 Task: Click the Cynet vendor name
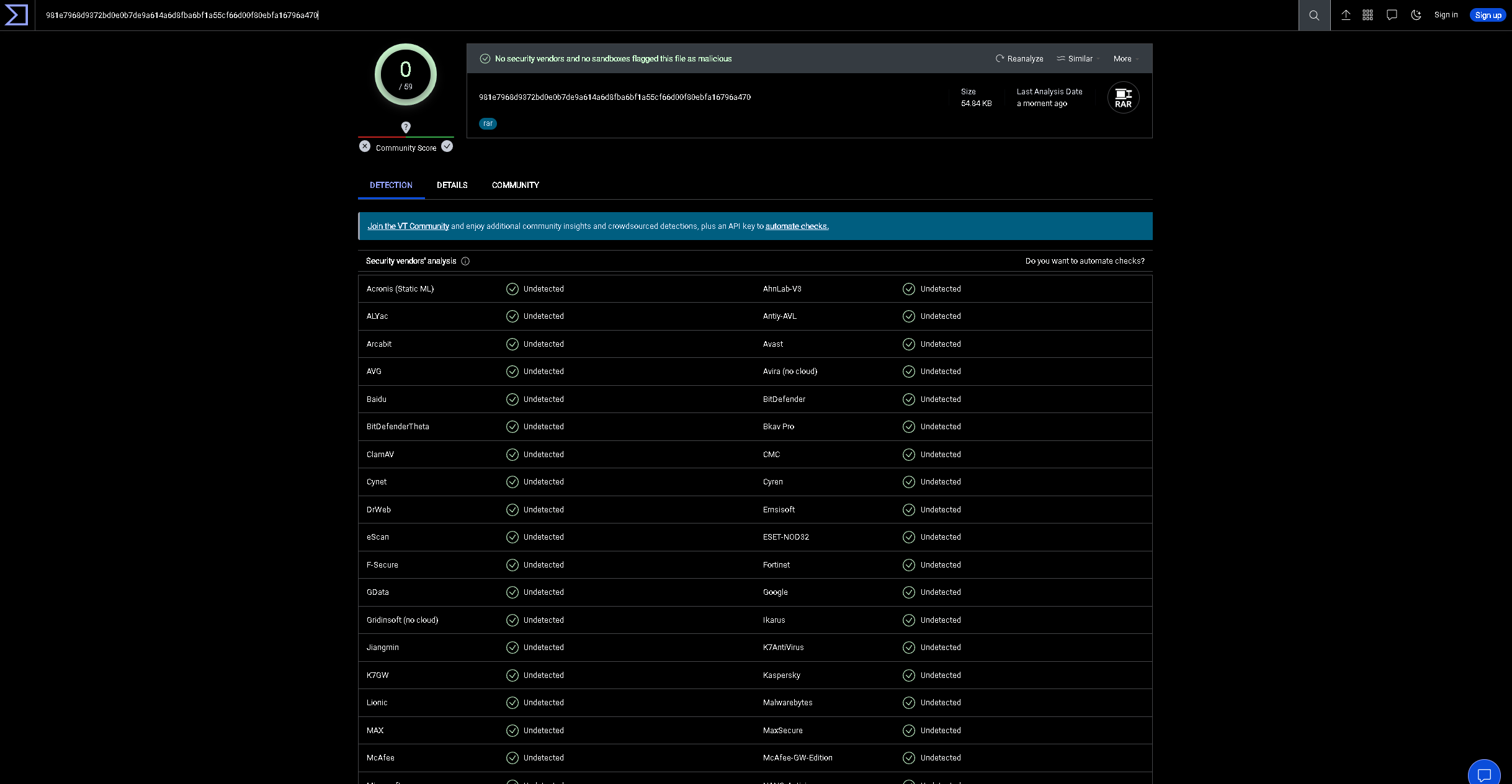pyautogui.click(x=377, y=482)
